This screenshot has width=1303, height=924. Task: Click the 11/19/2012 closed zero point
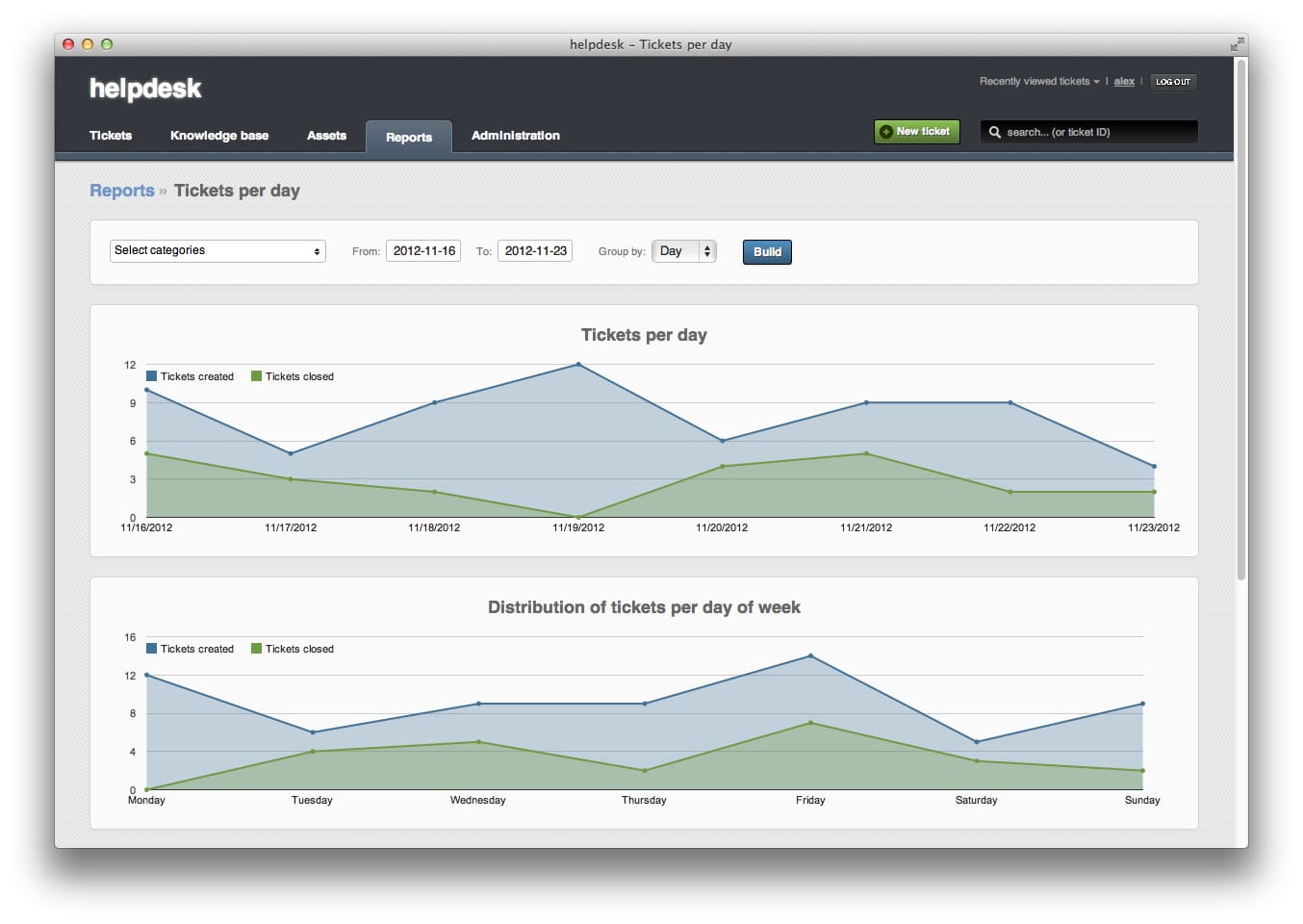tap(578, 517)
